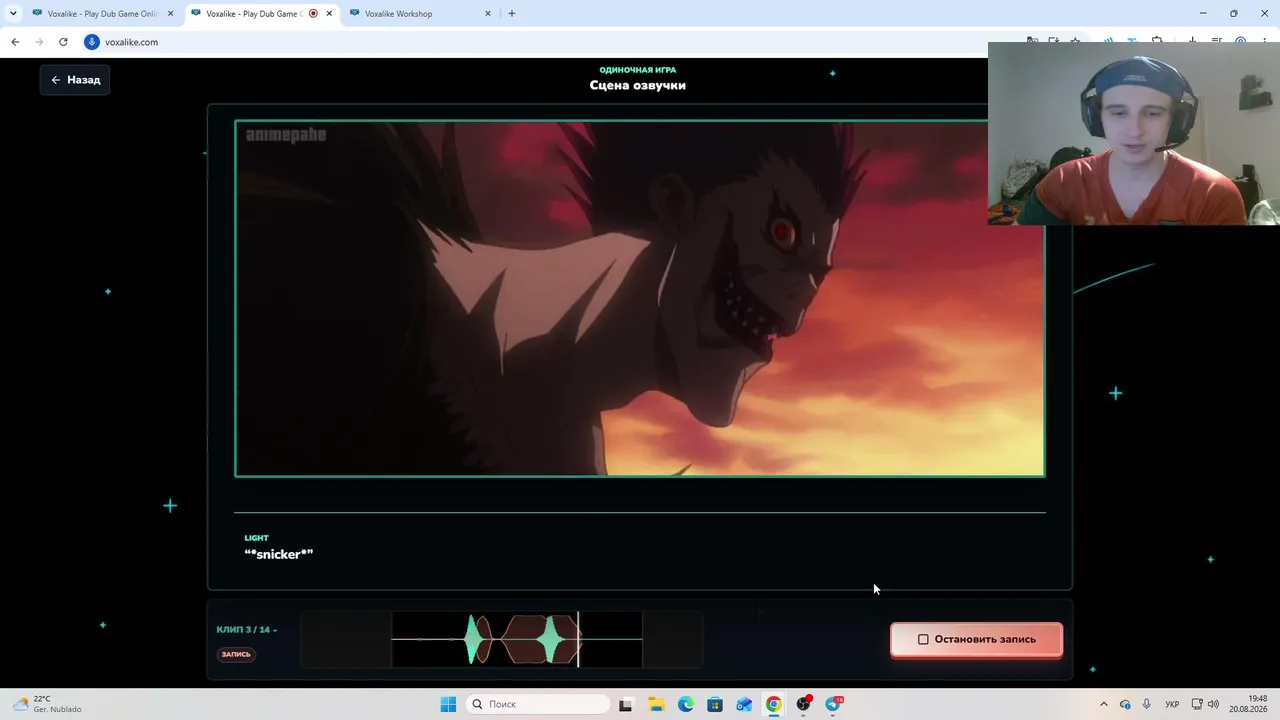Open the network tray icon
Viewport: 1280px width, 720px height.
tap(1197, 704)
